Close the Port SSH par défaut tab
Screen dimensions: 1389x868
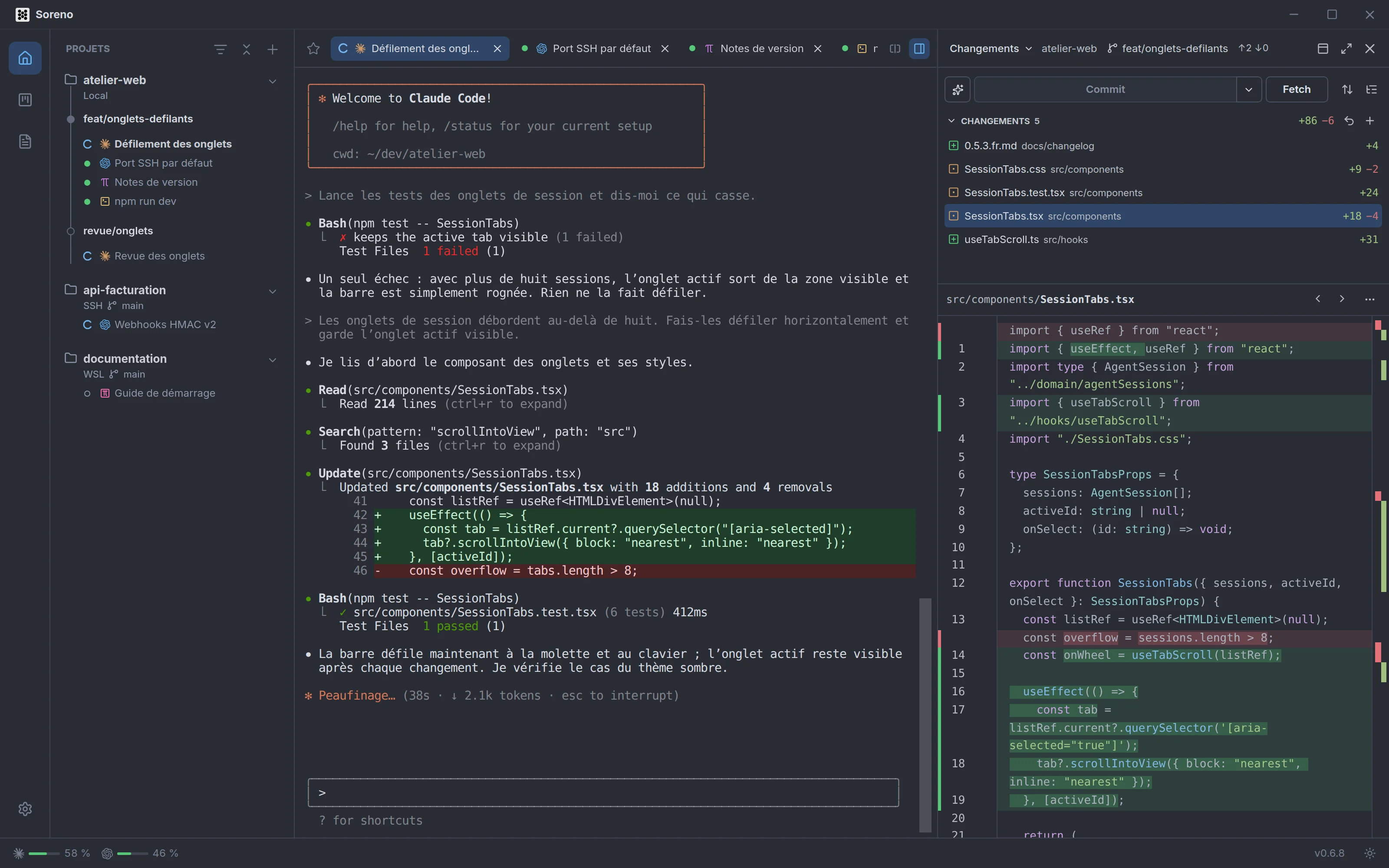click(665, 49)
